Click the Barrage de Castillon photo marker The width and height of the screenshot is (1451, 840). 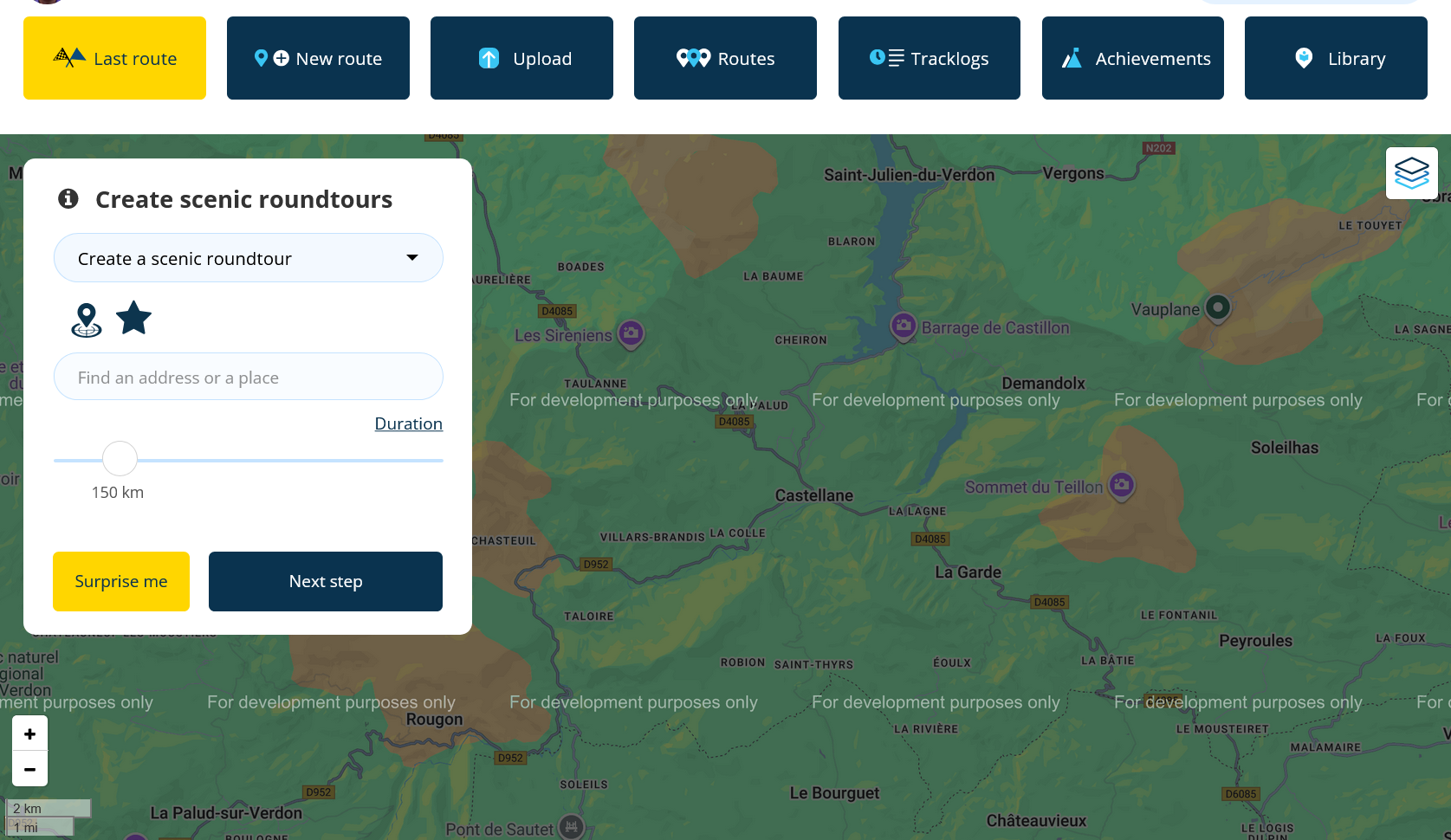(904, 326)
